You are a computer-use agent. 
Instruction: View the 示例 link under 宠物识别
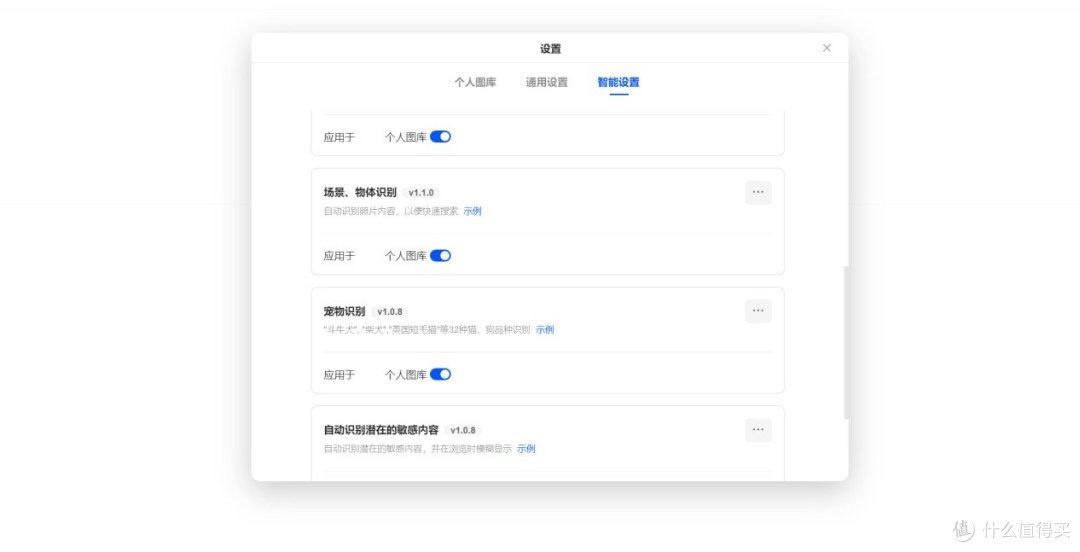544,330
